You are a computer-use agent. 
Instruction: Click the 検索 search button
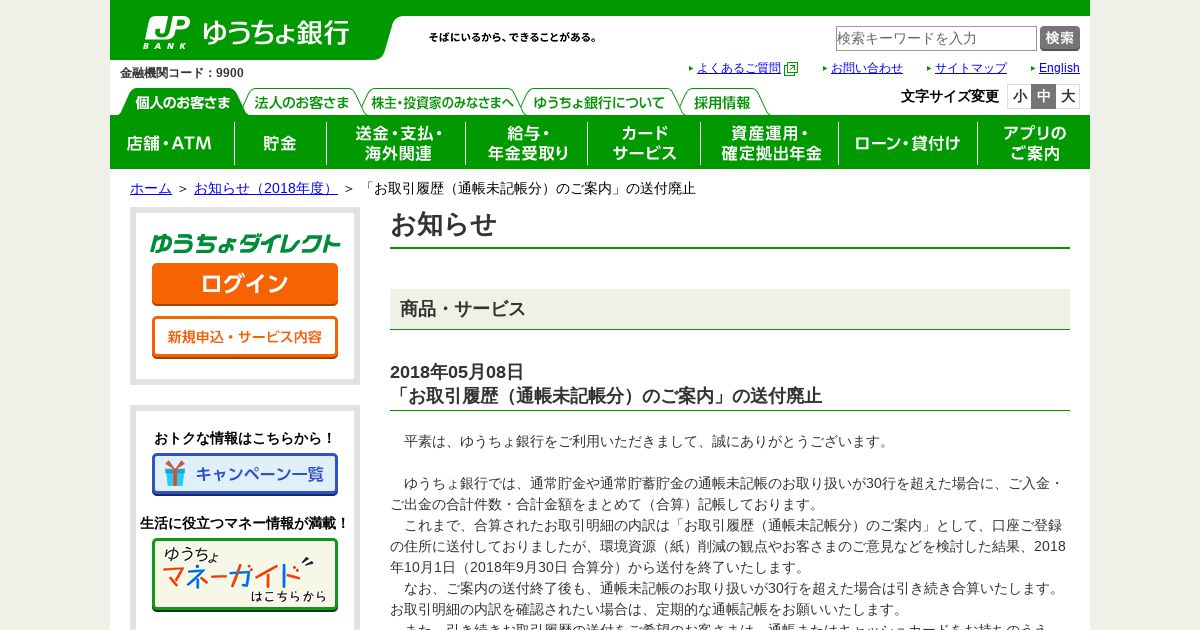click(1060, 38)
